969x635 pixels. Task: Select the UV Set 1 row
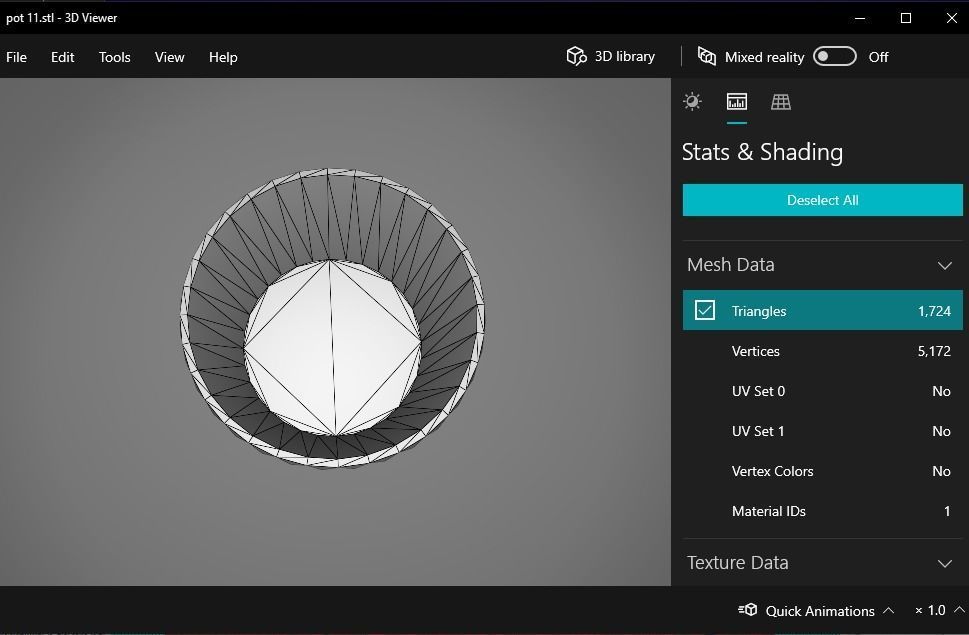coord(823,431)
